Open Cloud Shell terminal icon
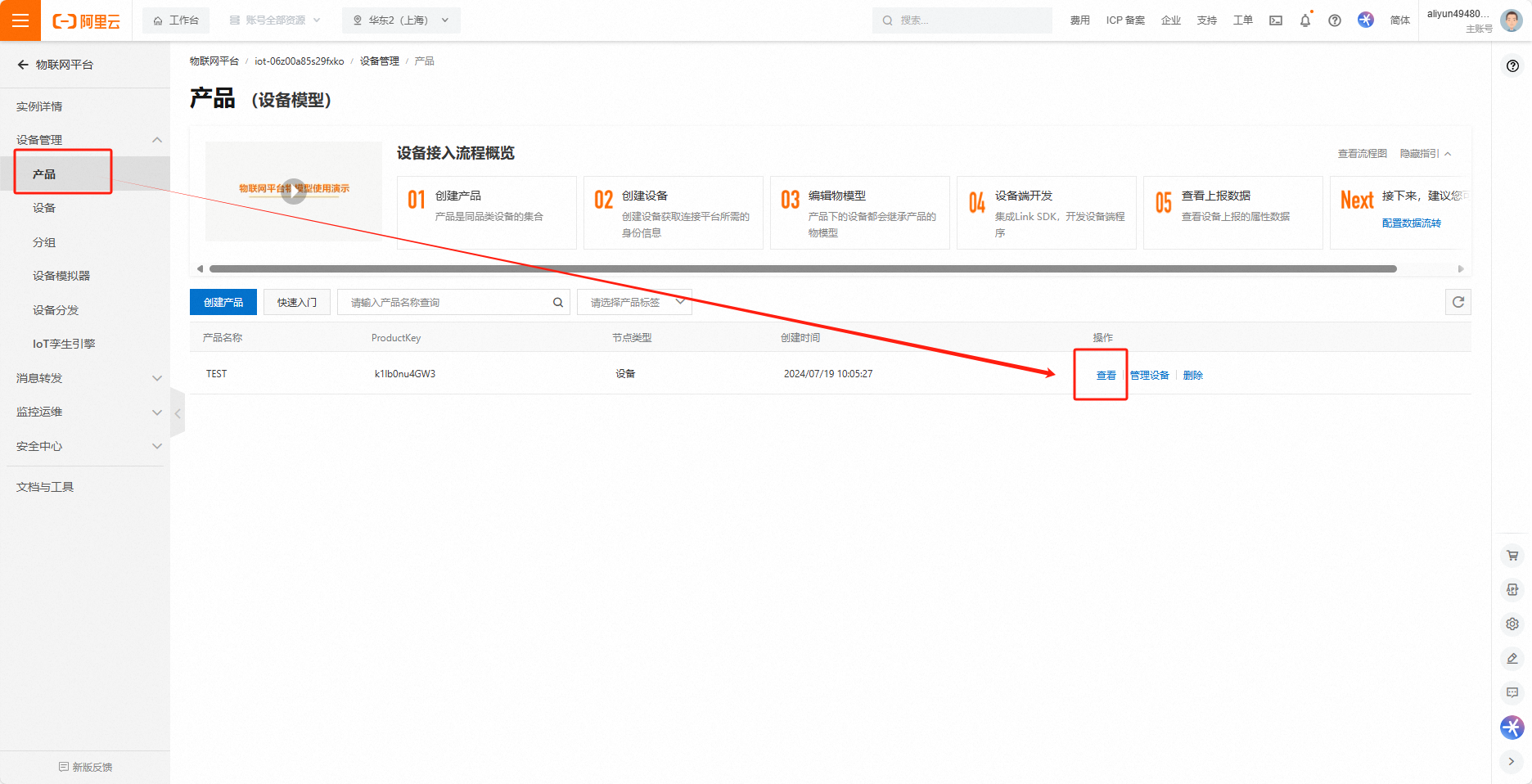Screen dimensions: 1532x784 point(1275,20)
